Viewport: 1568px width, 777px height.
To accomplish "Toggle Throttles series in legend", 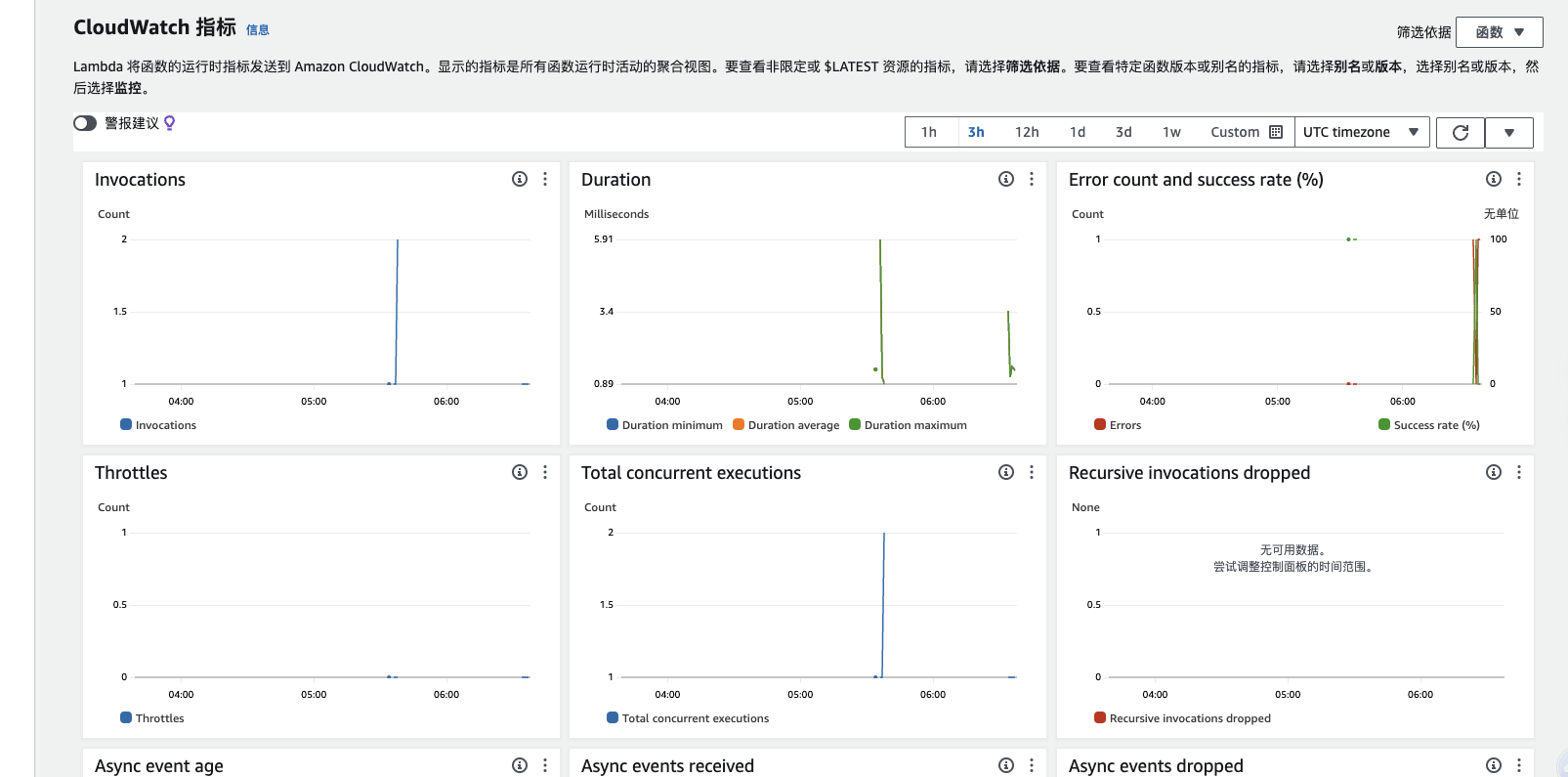I will pyautogui.click(x=152, y=718).
